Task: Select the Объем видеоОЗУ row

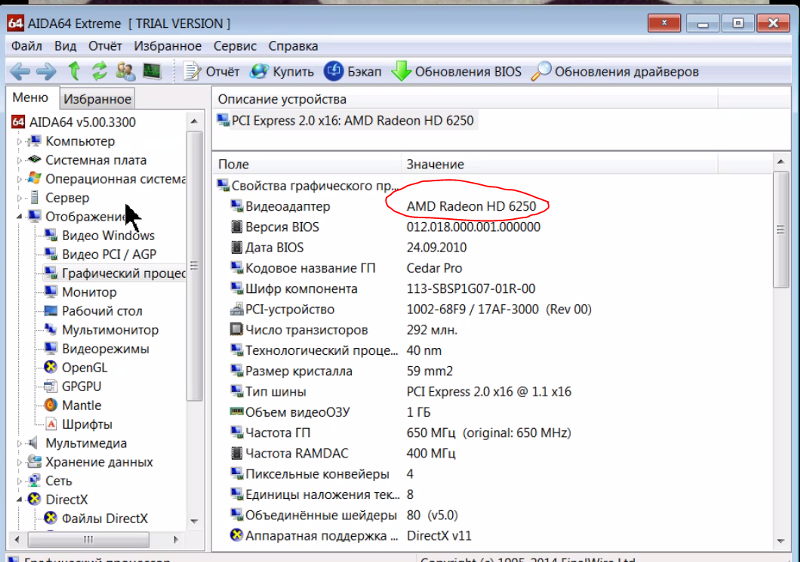Action: tap(492, 412)
